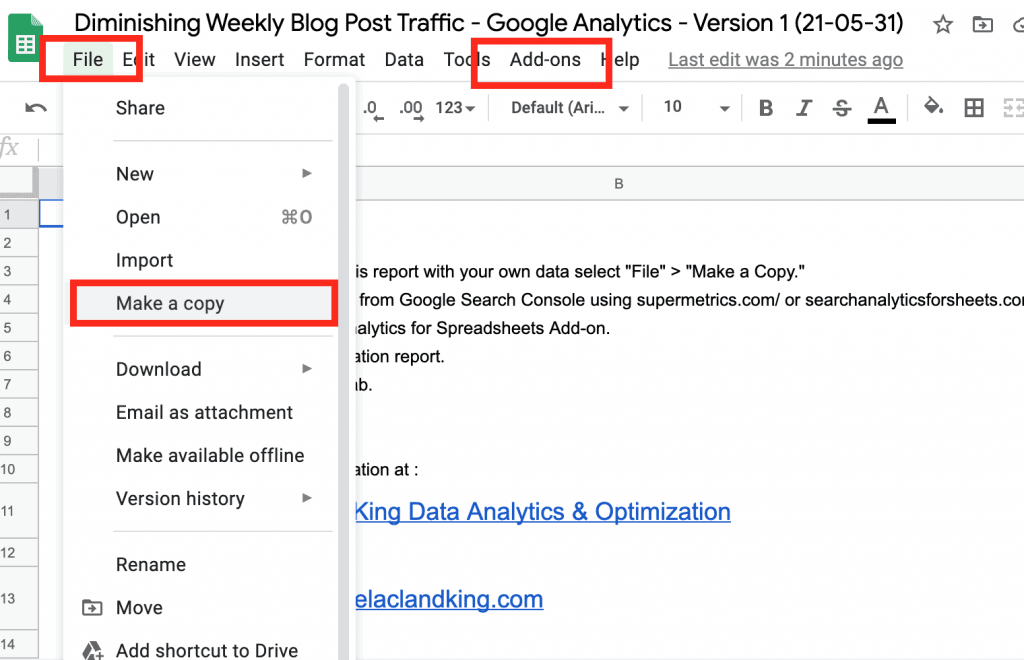
Task: Toggle bold formatting
Action: 766,108
